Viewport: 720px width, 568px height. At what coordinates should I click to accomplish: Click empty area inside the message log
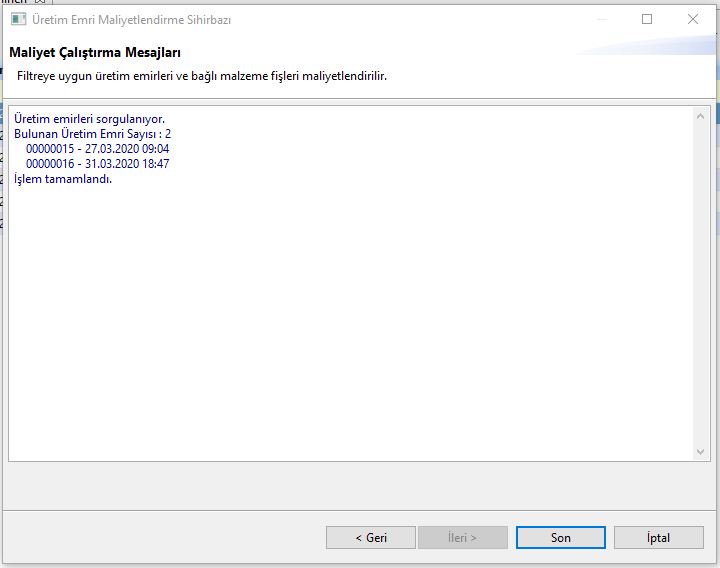pos(350,320)
